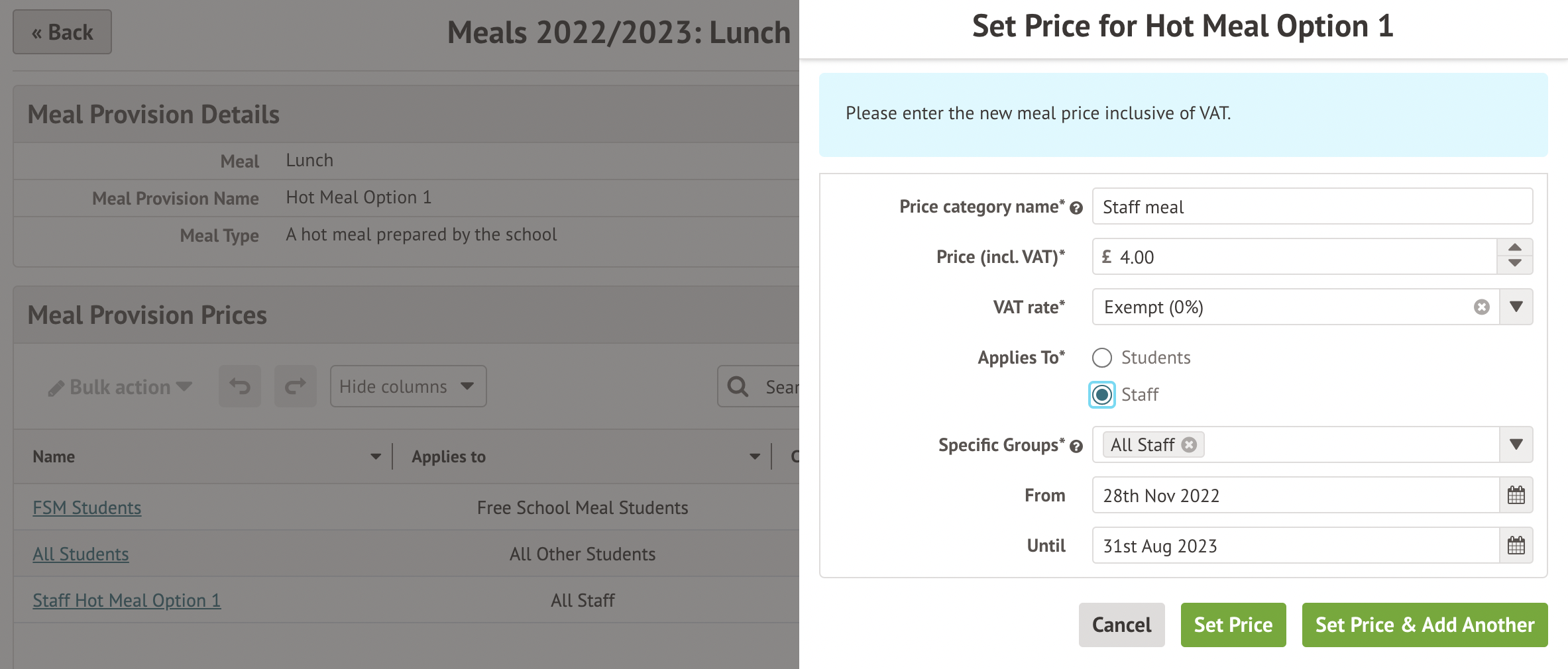Open the Until date calendar picker
The width and height of the screenshot is (1568, 669).
click(1516, 546)
